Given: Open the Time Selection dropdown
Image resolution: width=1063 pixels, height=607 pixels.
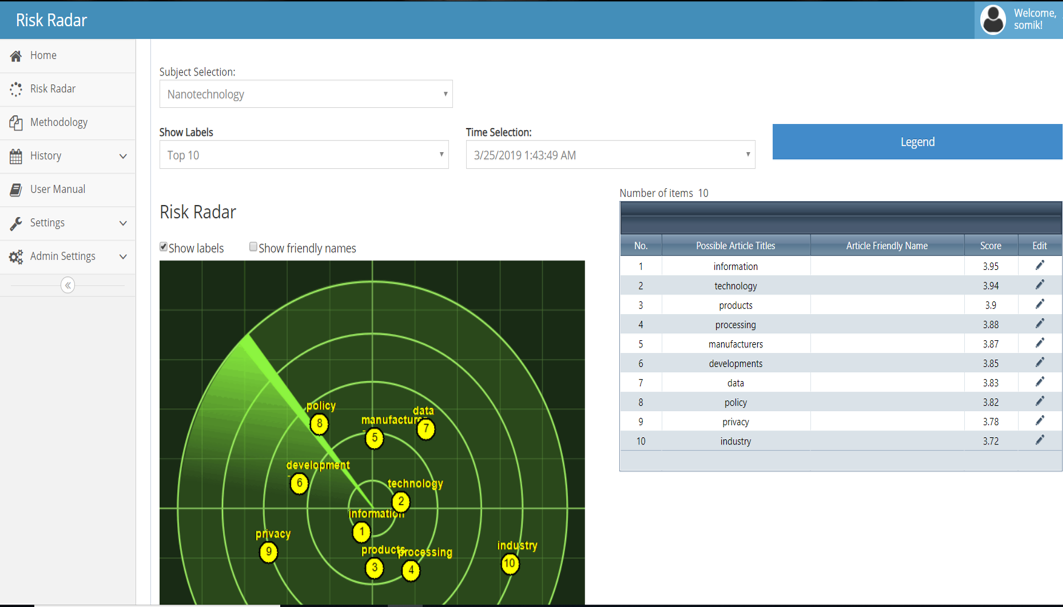Looking at the screenshot, I should pos(610,155).
